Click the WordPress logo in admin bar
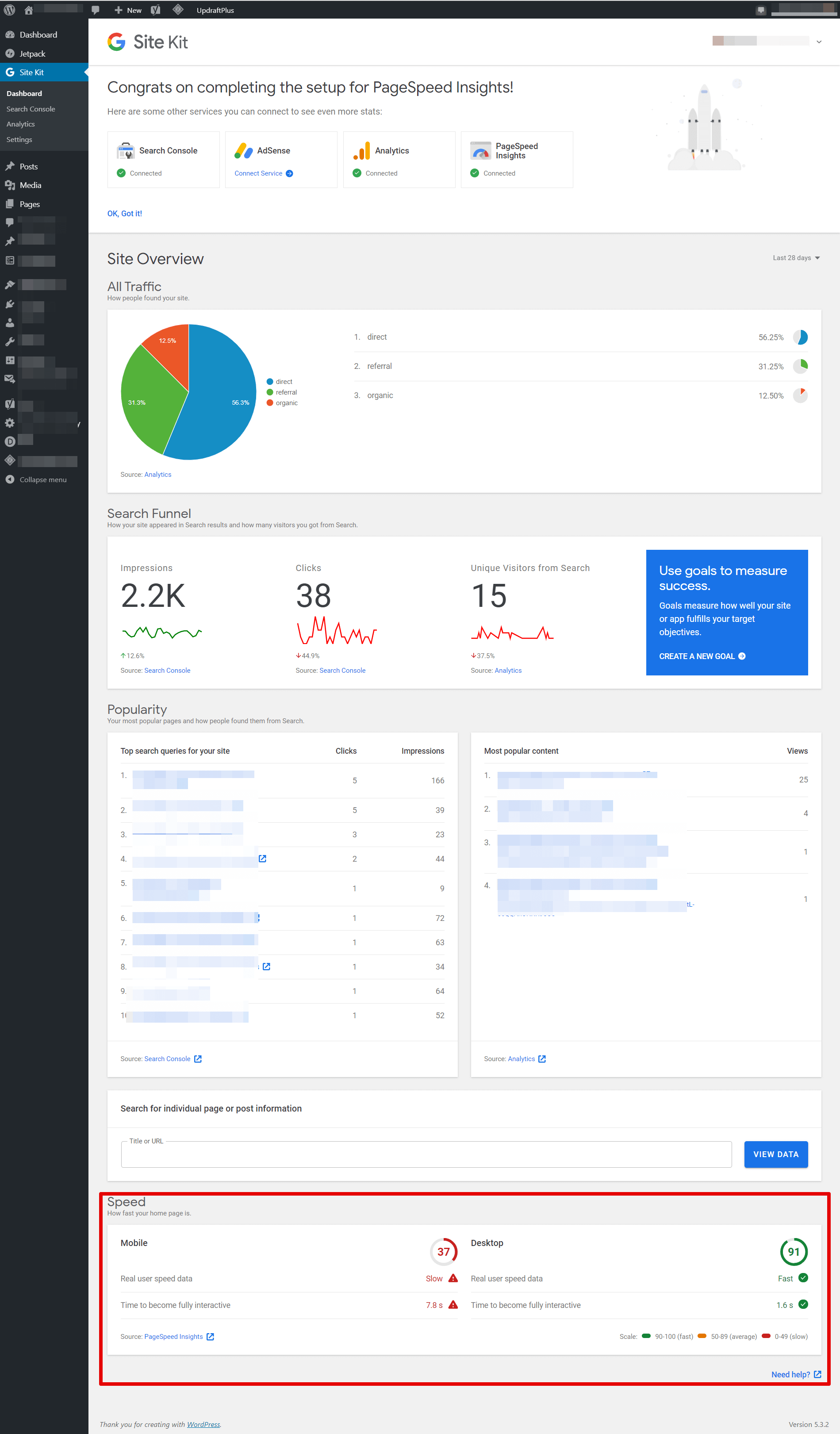840x1434 pixels. pyautogui.click(x=10, y=10)
